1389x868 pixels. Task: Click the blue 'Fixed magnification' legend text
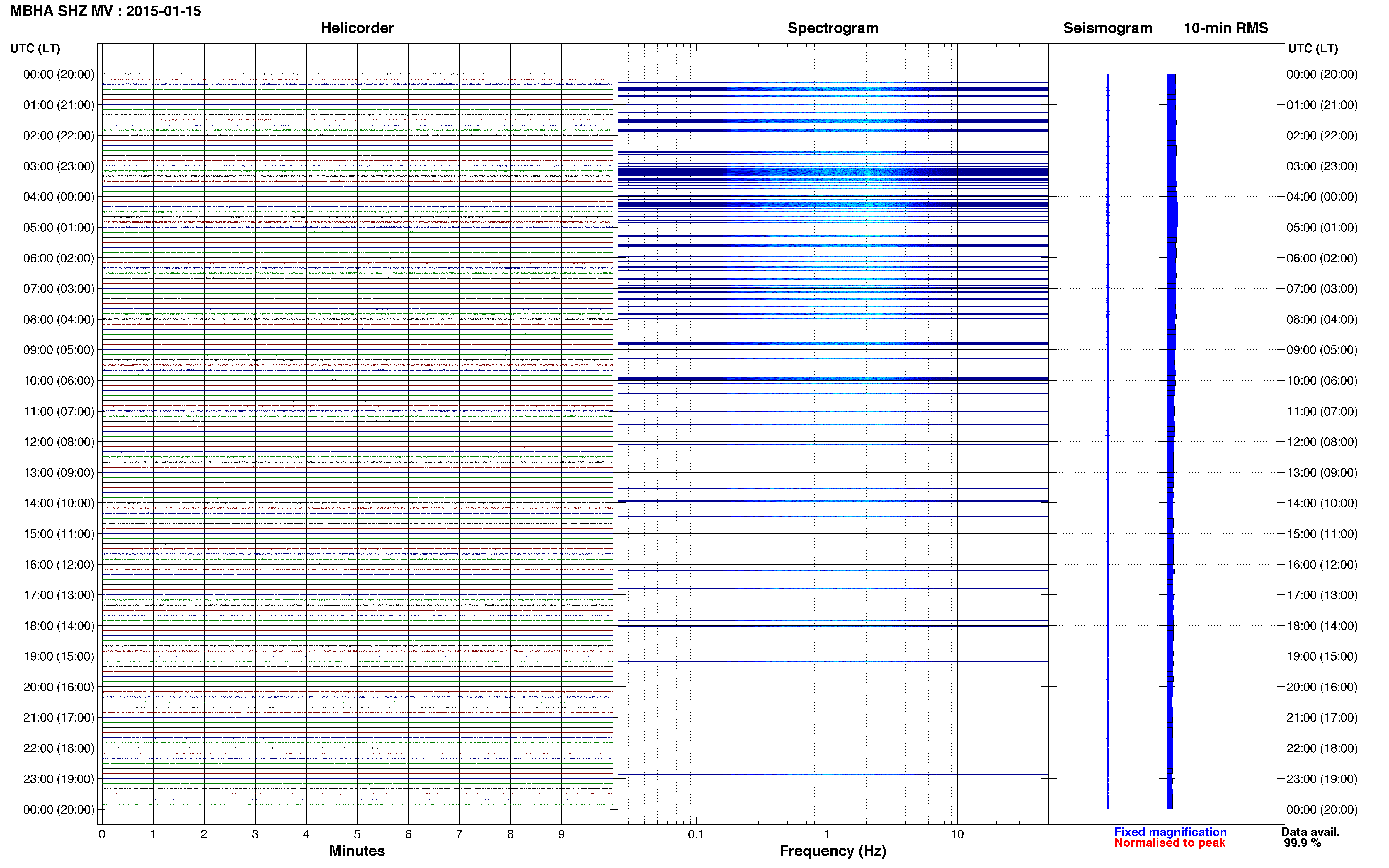[x=1170, y=832]
